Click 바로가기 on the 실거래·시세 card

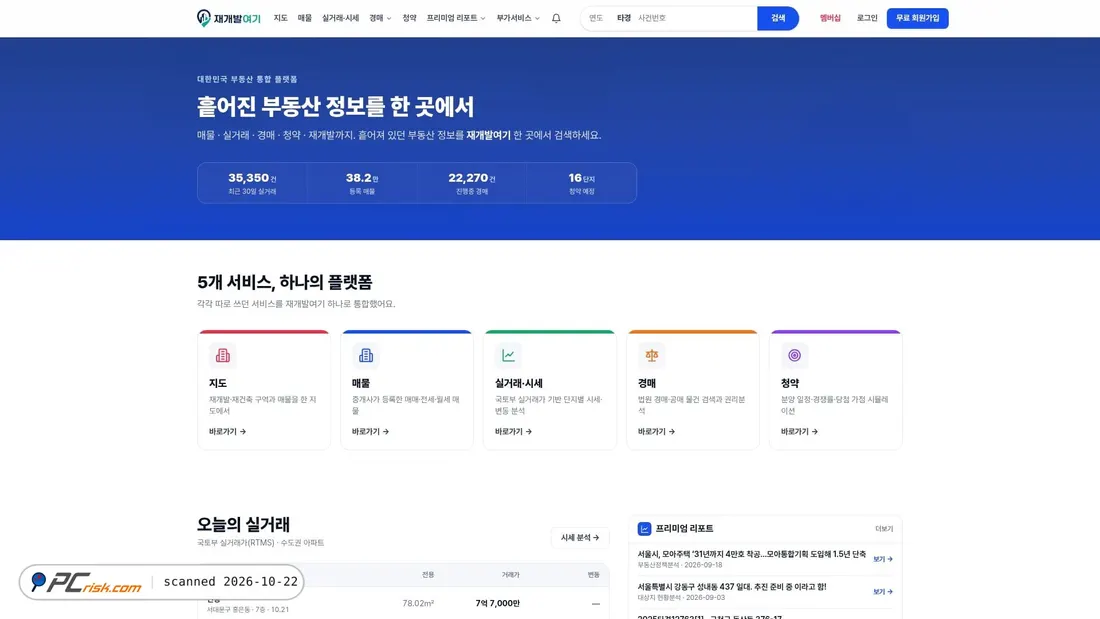click(x=514, y=432)
